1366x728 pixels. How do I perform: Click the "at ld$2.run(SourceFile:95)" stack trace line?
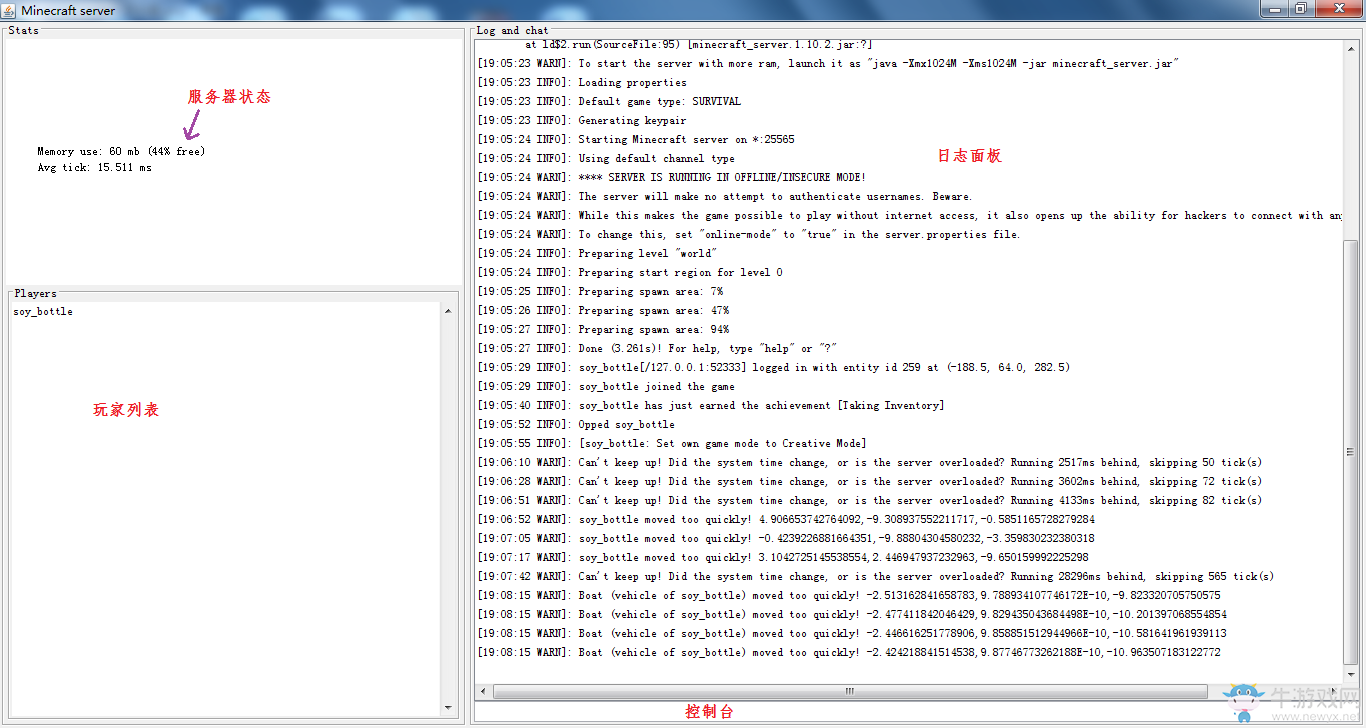pos(700,45)
